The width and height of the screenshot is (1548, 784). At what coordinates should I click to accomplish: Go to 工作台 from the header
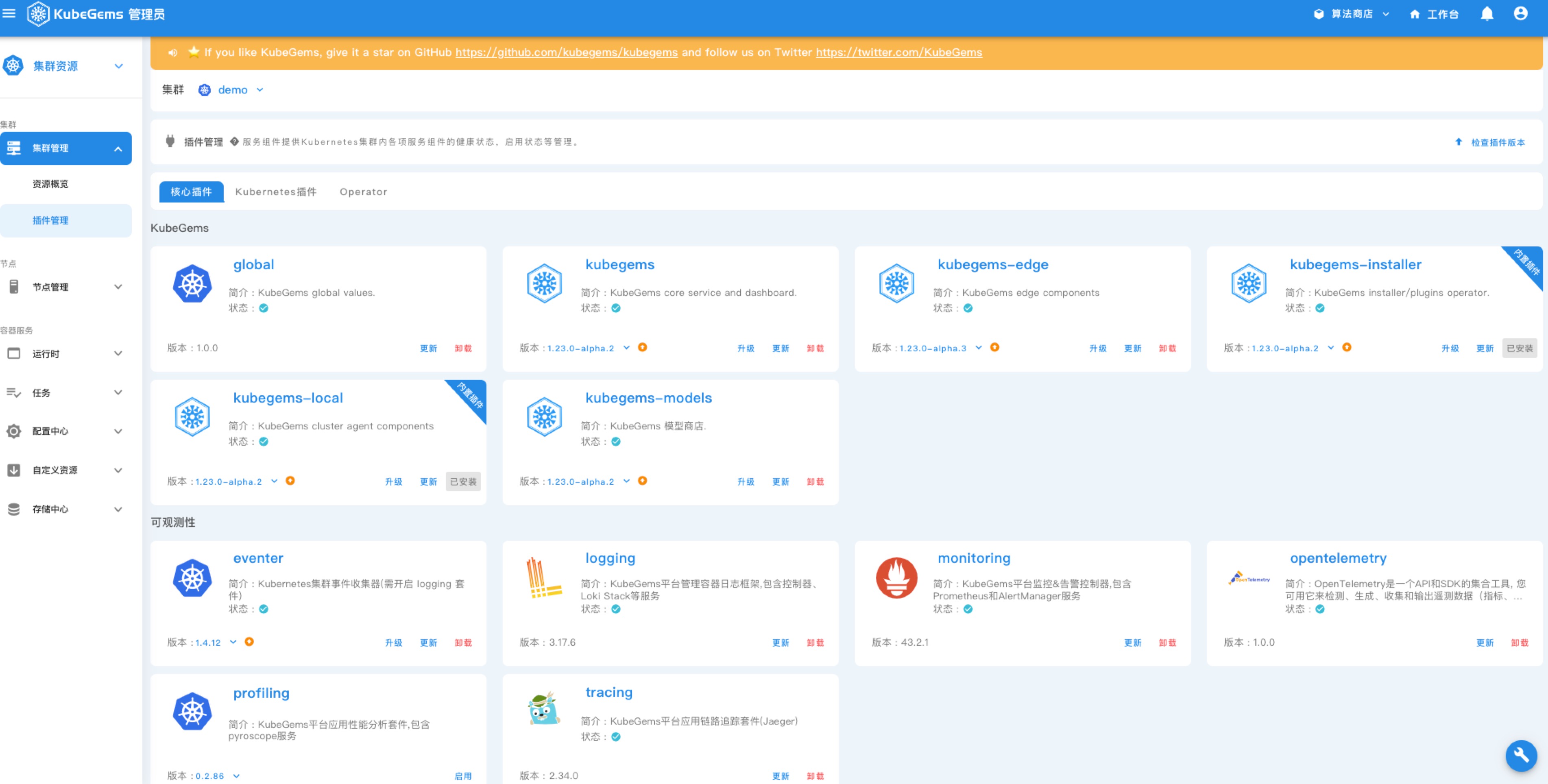(1435, 14)
